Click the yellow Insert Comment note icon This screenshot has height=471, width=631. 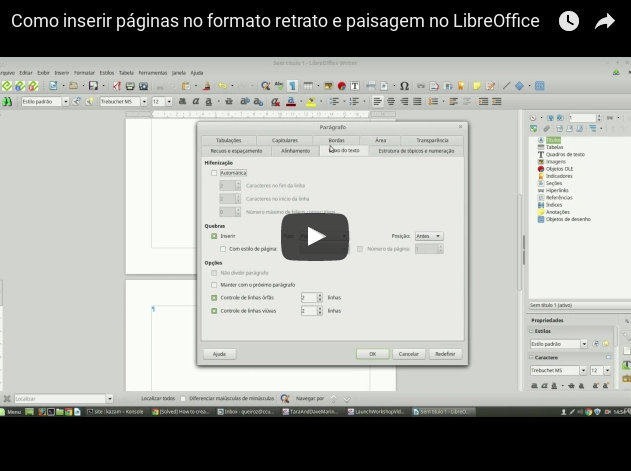[x=477, y=86]
